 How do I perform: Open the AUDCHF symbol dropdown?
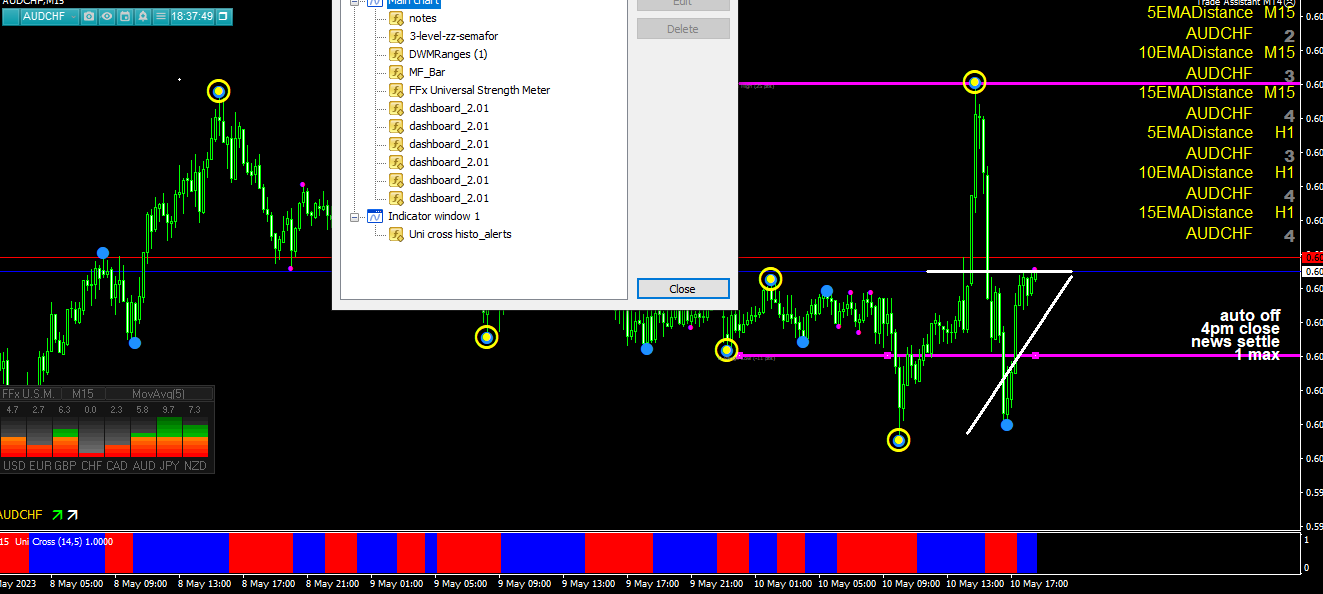coord(48,16)
